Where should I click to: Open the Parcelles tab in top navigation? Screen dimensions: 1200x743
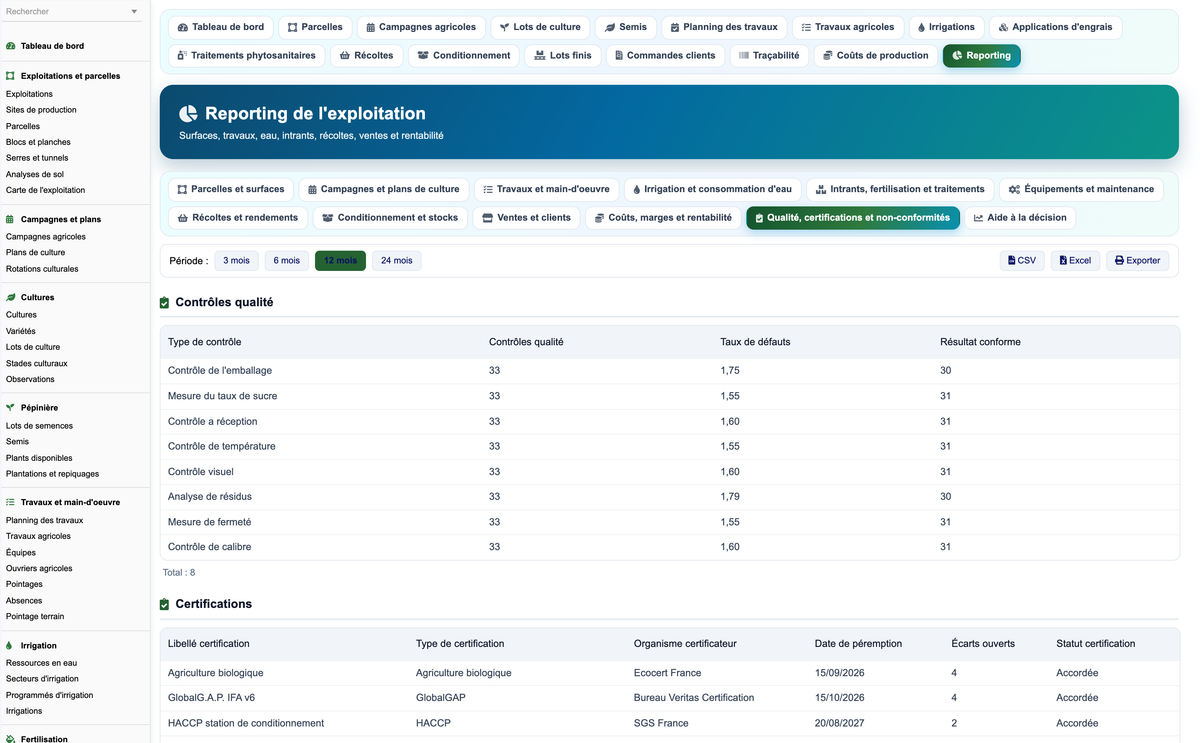pyautogui.click(x=315, y=27)
